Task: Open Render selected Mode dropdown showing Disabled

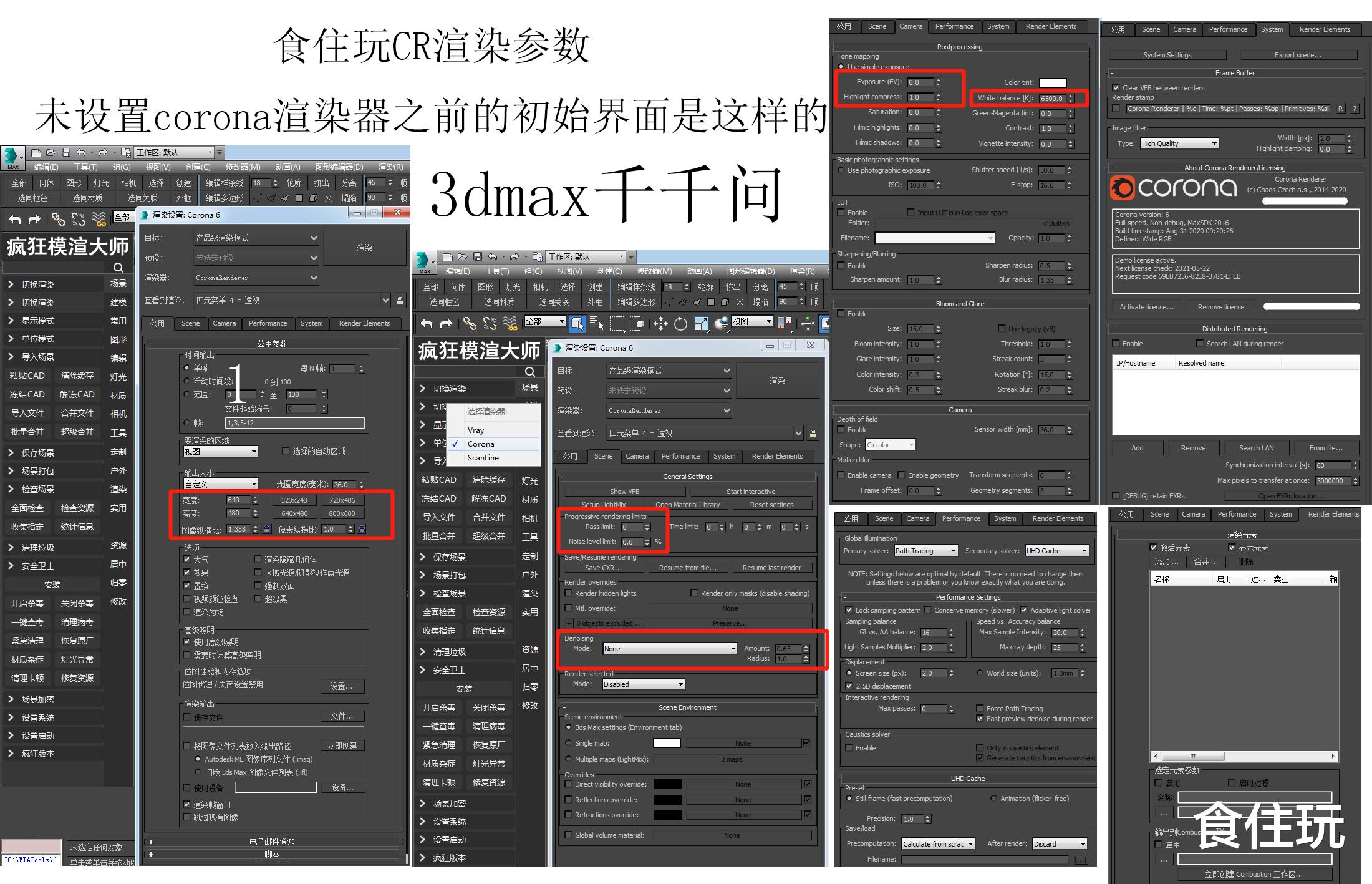Action: (644, 684)
